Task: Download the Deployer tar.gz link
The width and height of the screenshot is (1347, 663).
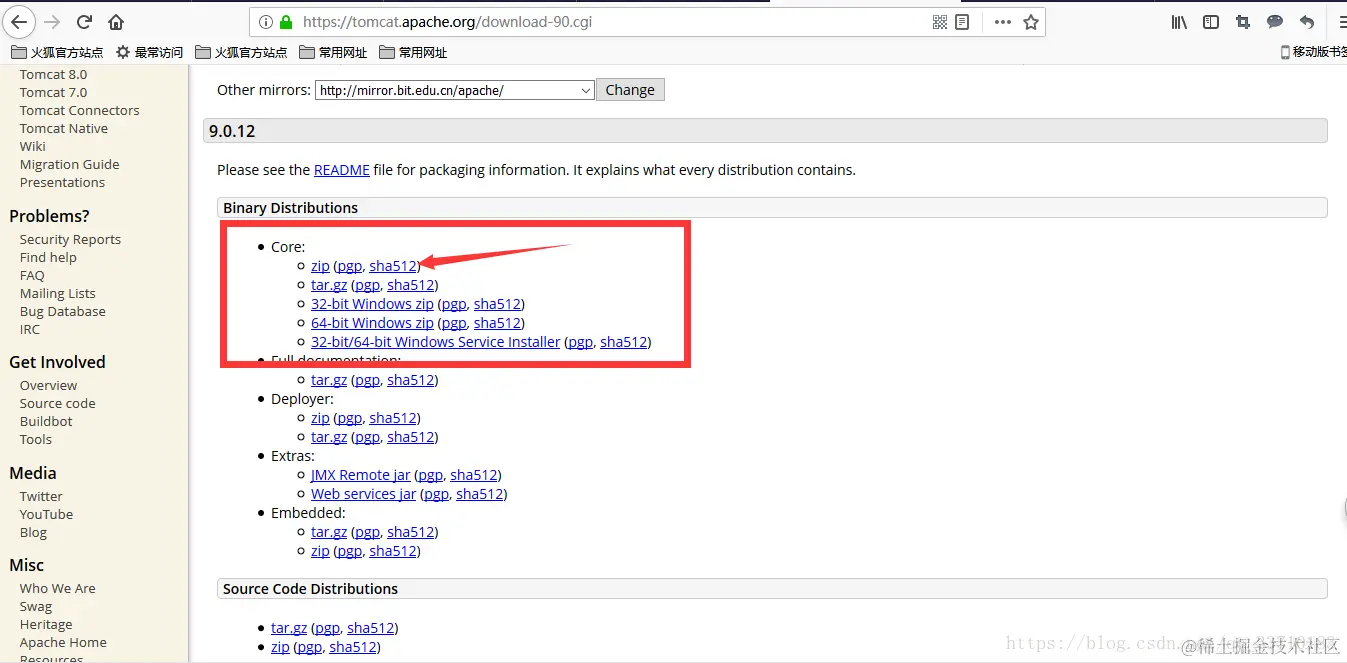Action: click(x=329, y=437)
